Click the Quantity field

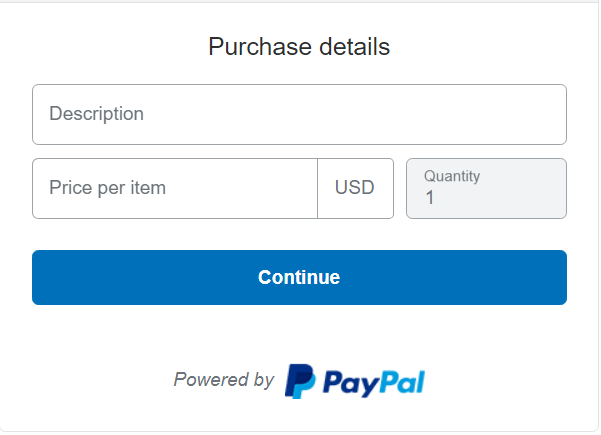(x=486, y=189)
